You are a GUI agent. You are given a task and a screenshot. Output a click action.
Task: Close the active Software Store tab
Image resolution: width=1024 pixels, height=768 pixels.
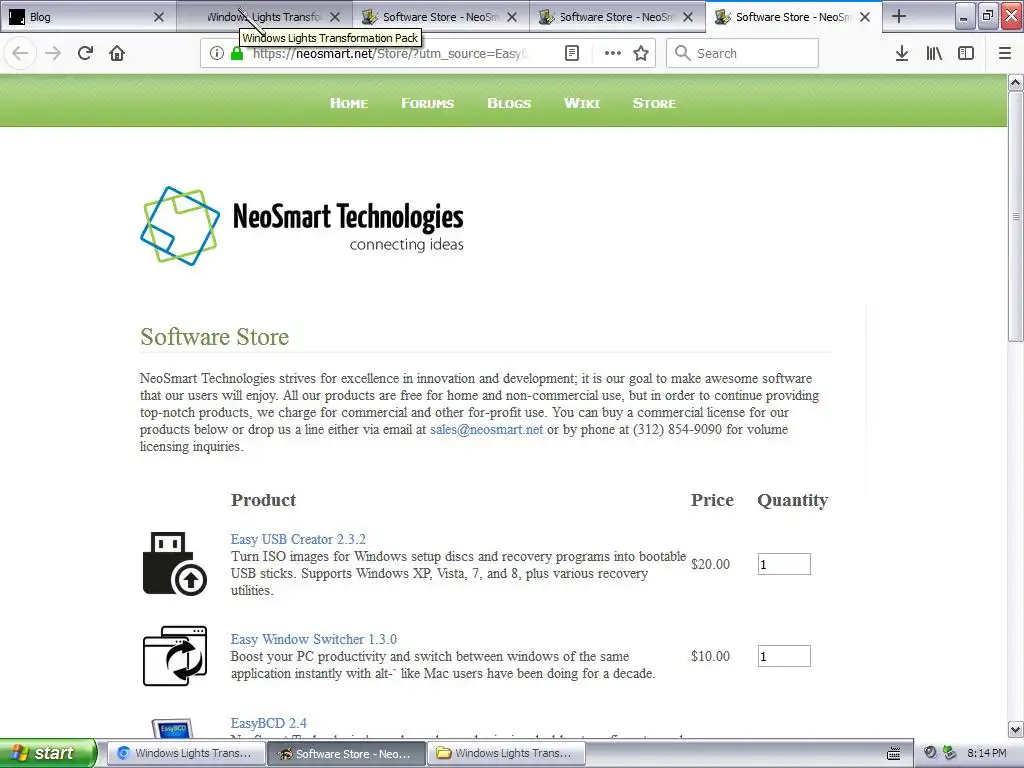[865, 17]
